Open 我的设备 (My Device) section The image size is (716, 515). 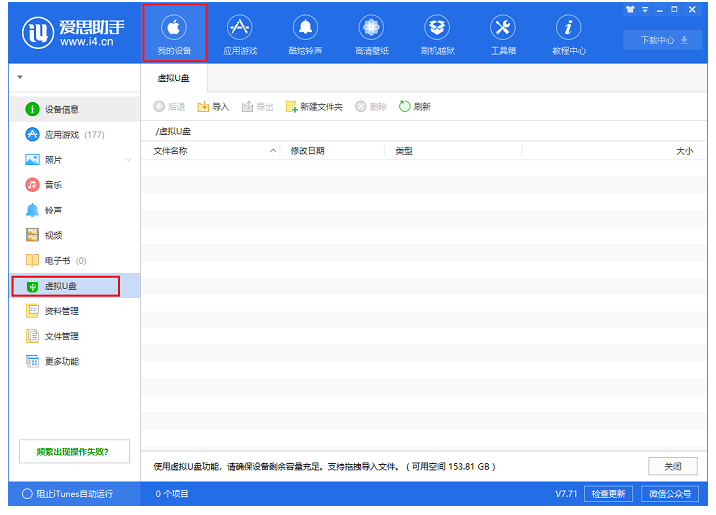pos(174,33)
